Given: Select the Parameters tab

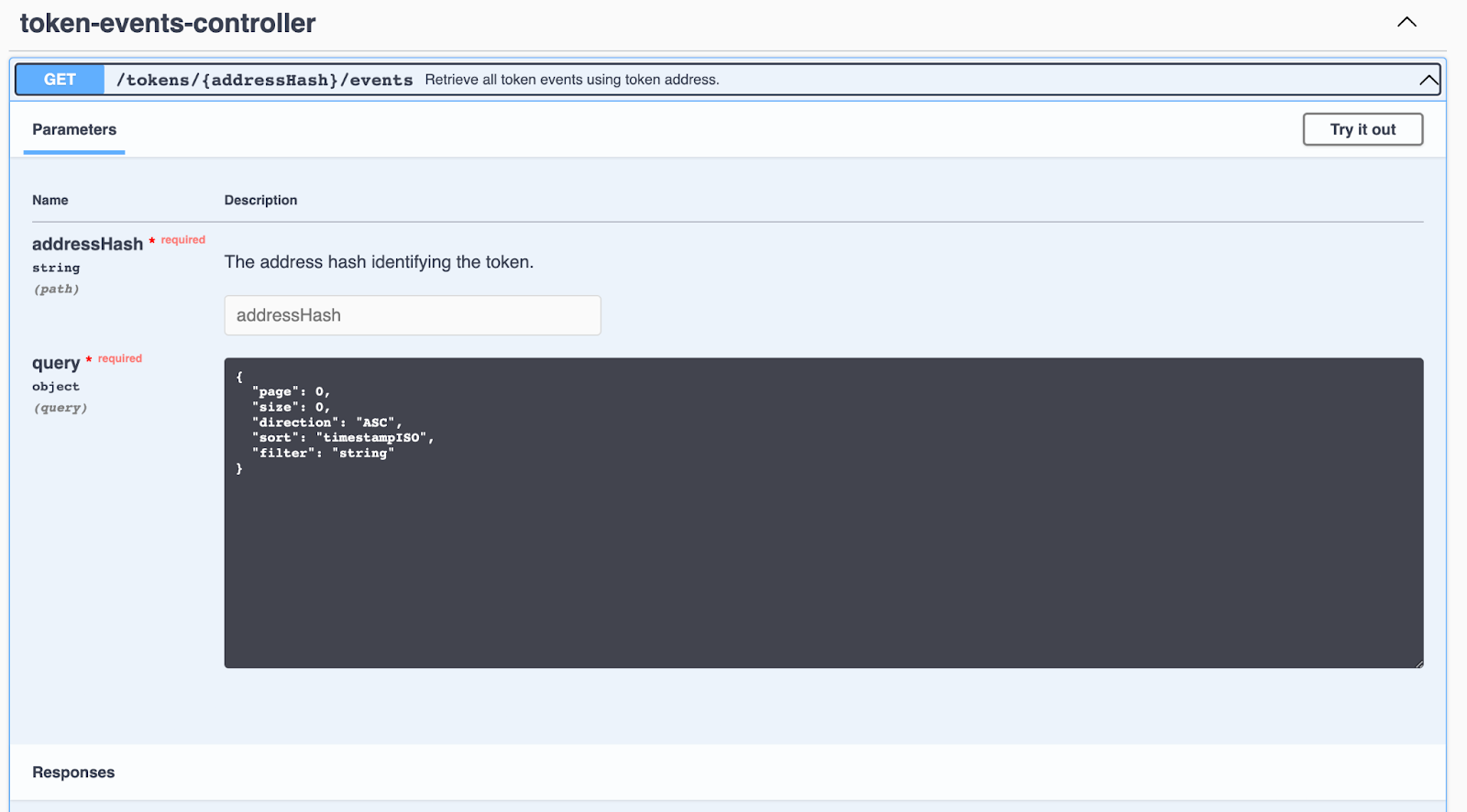Looking at the screenshot, I should click(x=74, y=130).
